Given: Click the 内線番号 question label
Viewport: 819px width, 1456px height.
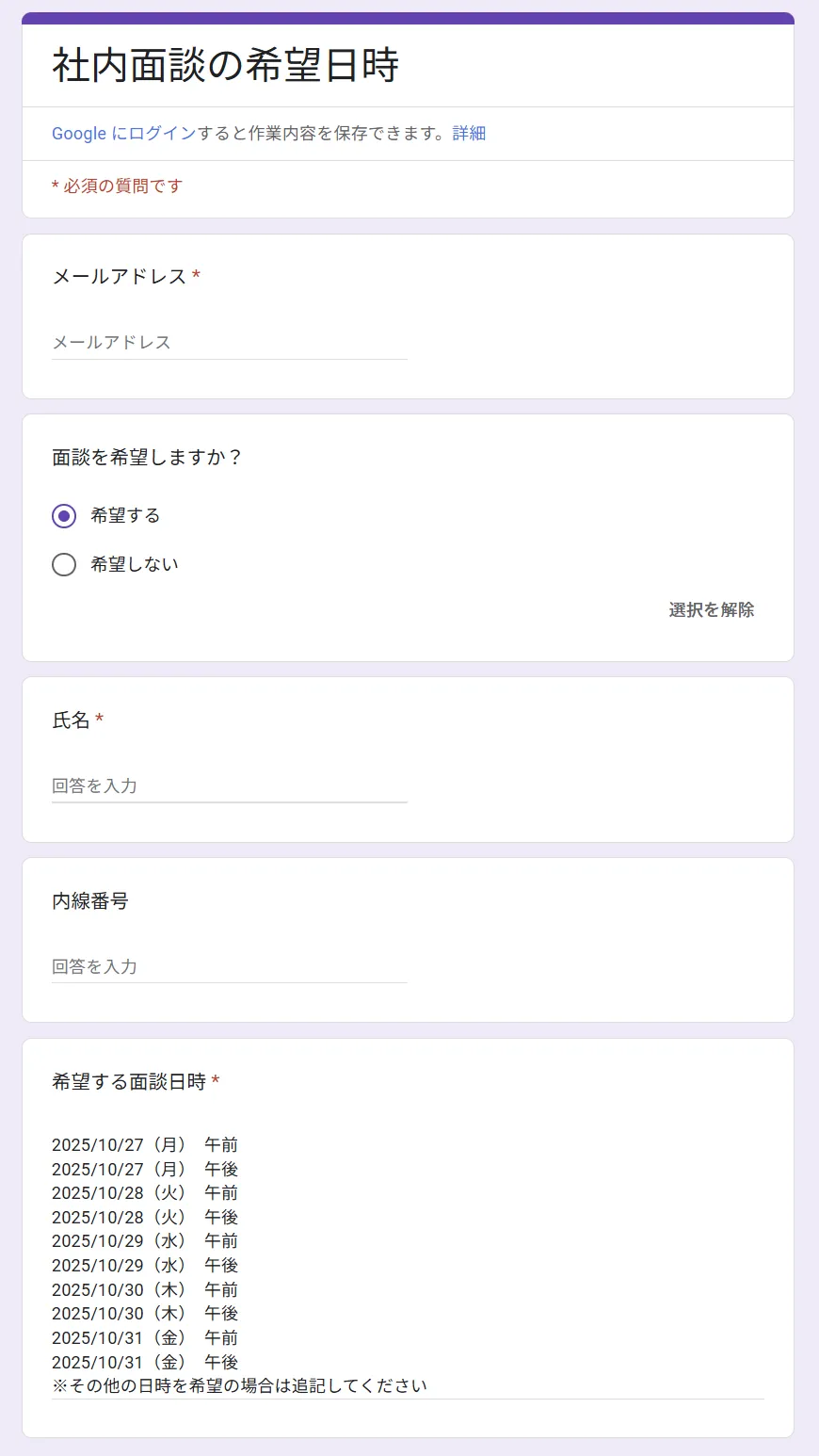Looking at the screenshot, I should tap(90, 901).
